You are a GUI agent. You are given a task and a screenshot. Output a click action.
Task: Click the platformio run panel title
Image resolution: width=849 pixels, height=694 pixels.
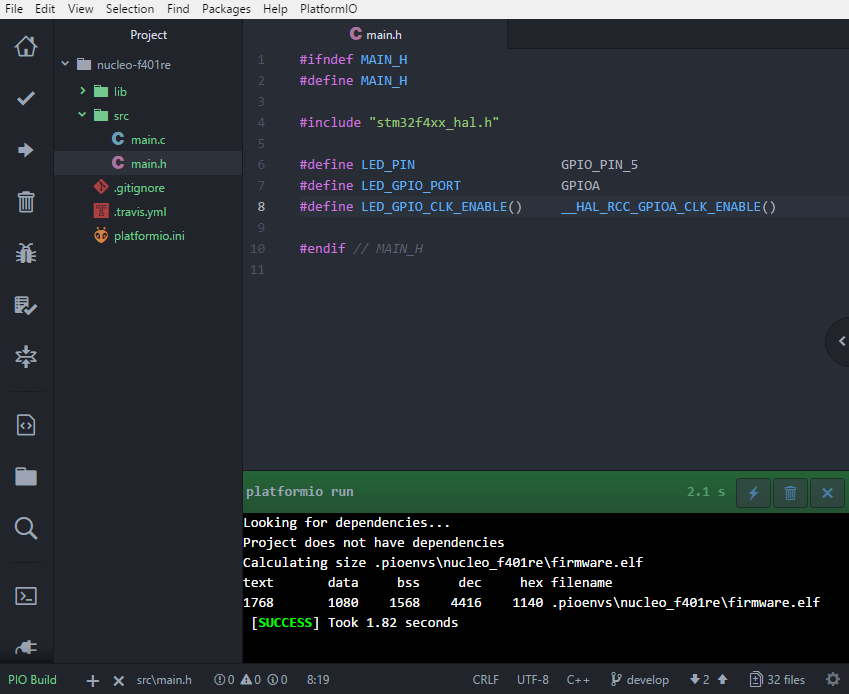point(299,492)
